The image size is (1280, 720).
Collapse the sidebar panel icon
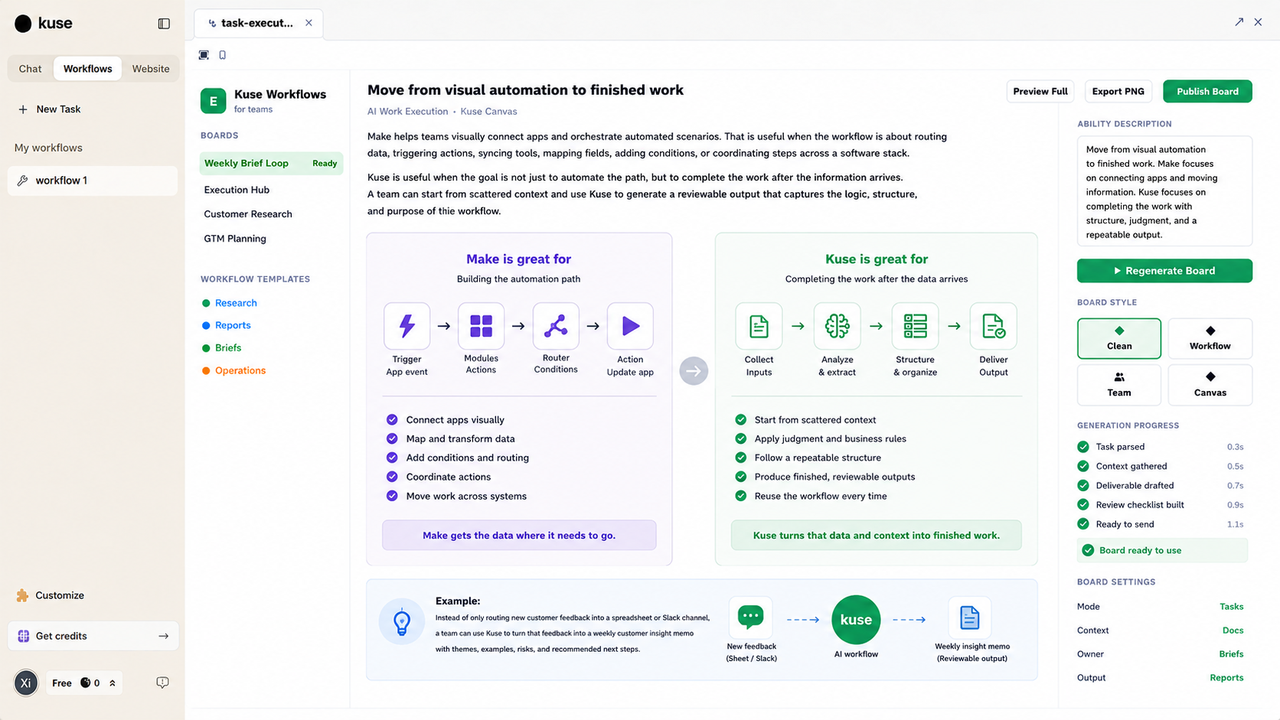164,23
